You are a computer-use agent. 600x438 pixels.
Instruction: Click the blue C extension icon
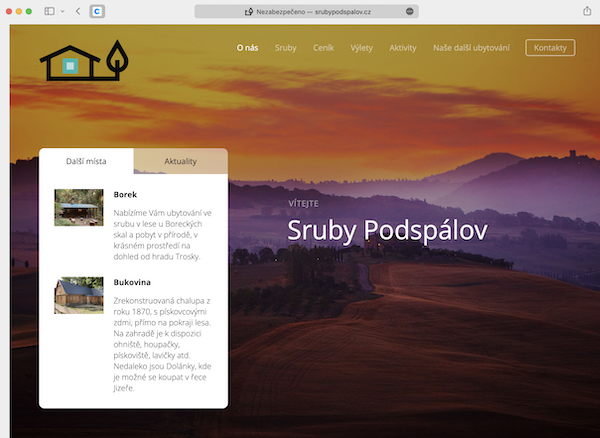pyautogui.click(x=97, y=11)
